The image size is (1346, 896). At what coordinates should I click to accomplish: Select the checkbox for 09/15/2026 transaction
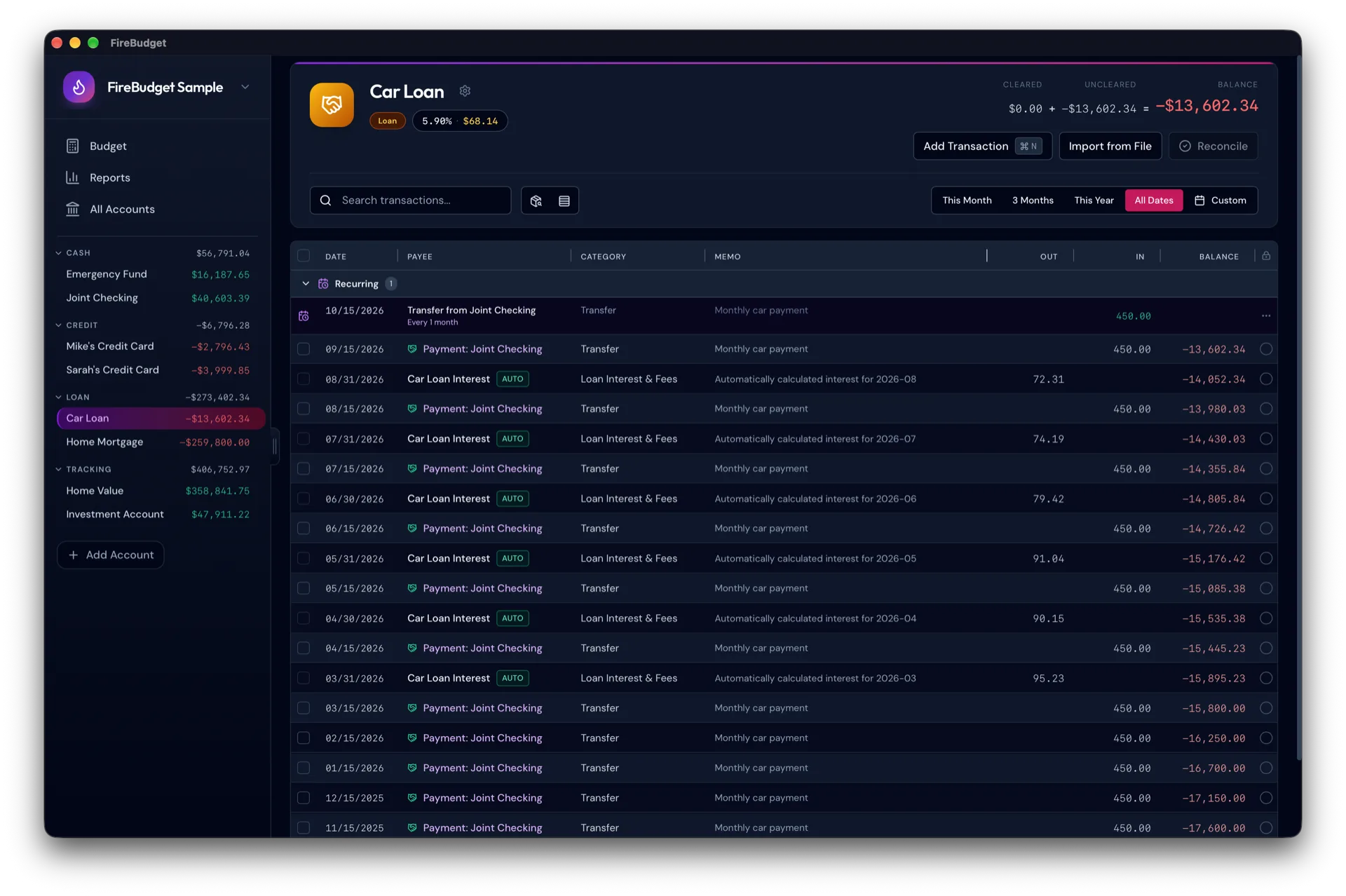[304, 349]
